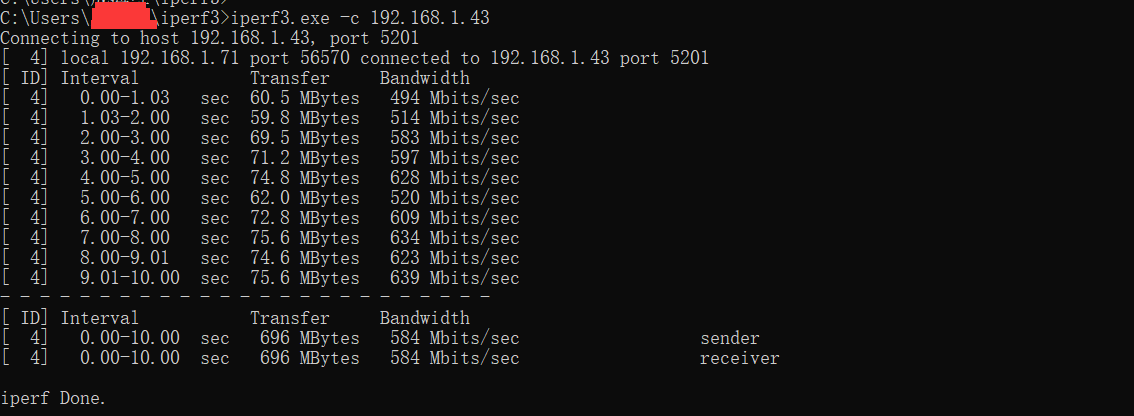The height and width of the screenshot is (416, 1134).
Task: Click the 597 Mbits/sec bandwidth value
Action: [455, 158]
